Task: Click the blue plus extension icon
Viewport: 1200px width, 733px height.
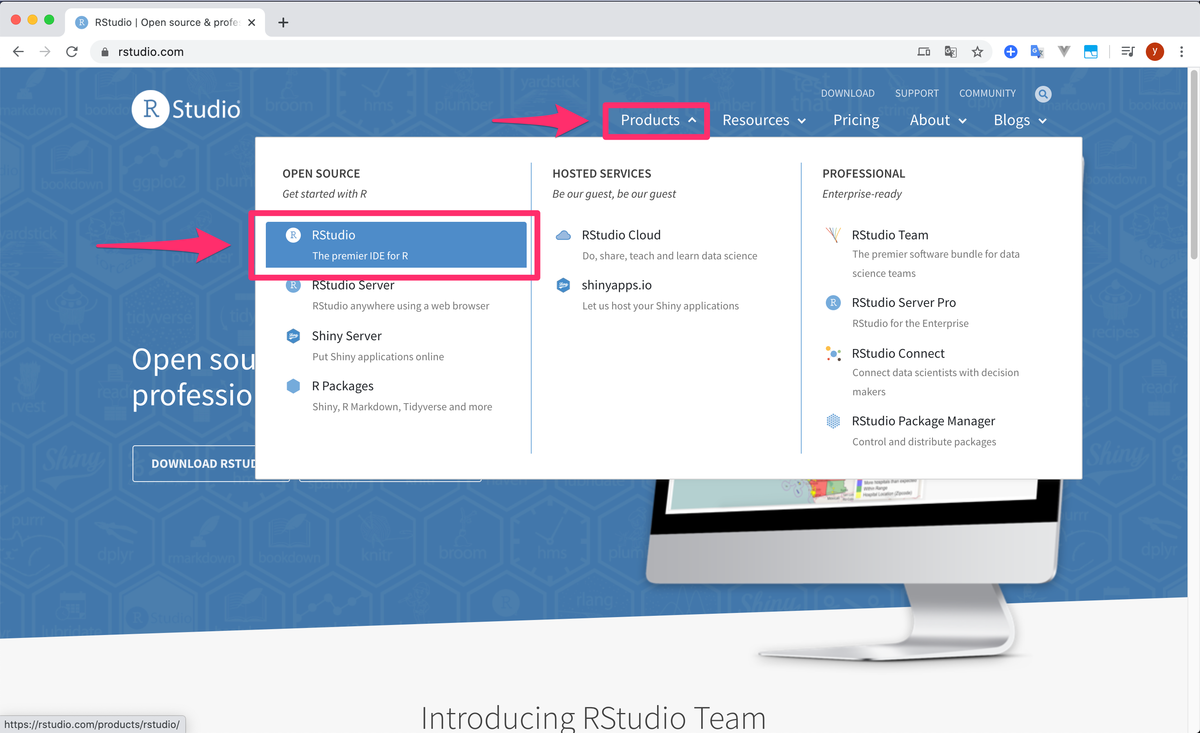Action: [x=1011, y=52]
